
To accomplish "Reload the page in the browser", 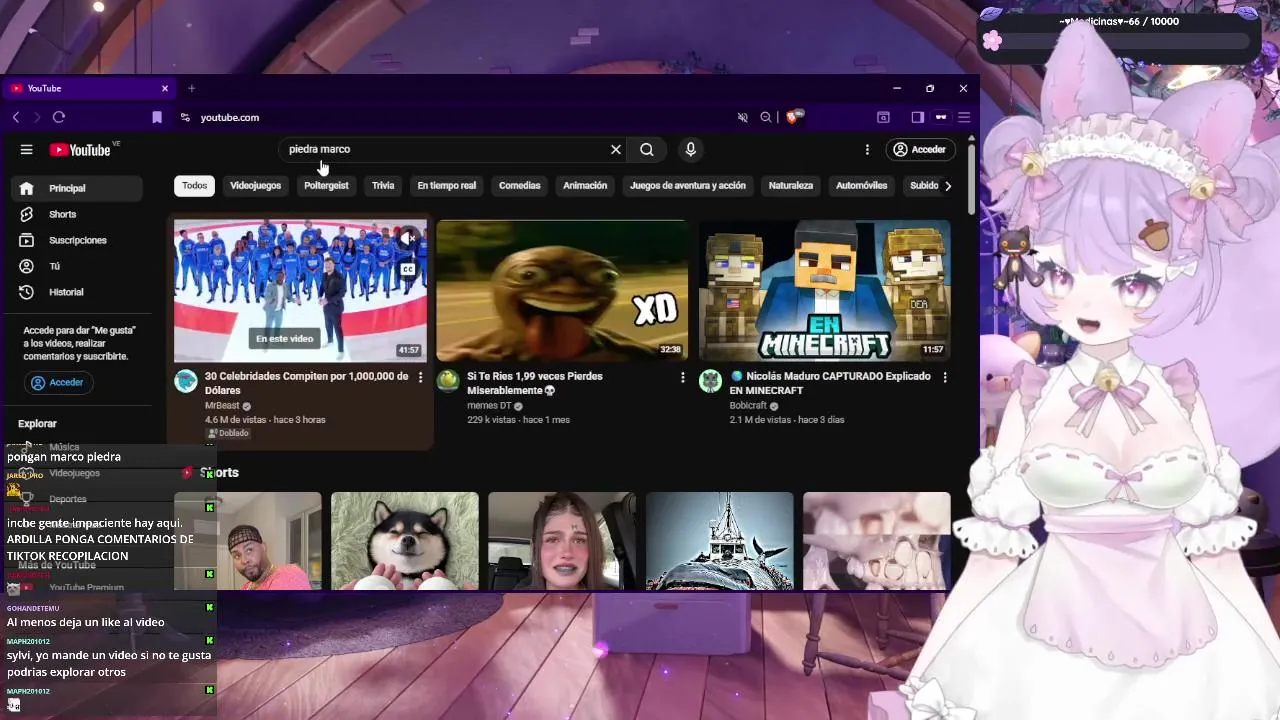I will (59, 117).
